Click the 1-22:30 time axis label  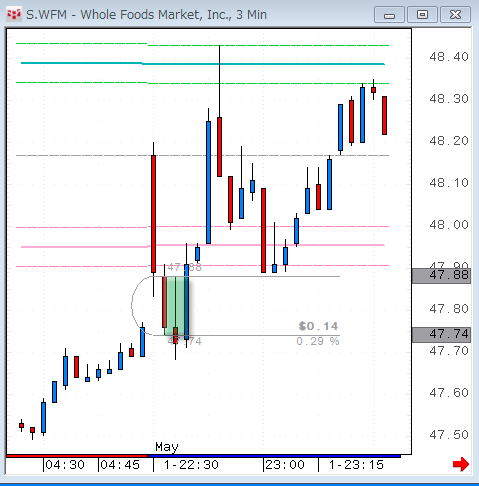[x=191, y=465]
